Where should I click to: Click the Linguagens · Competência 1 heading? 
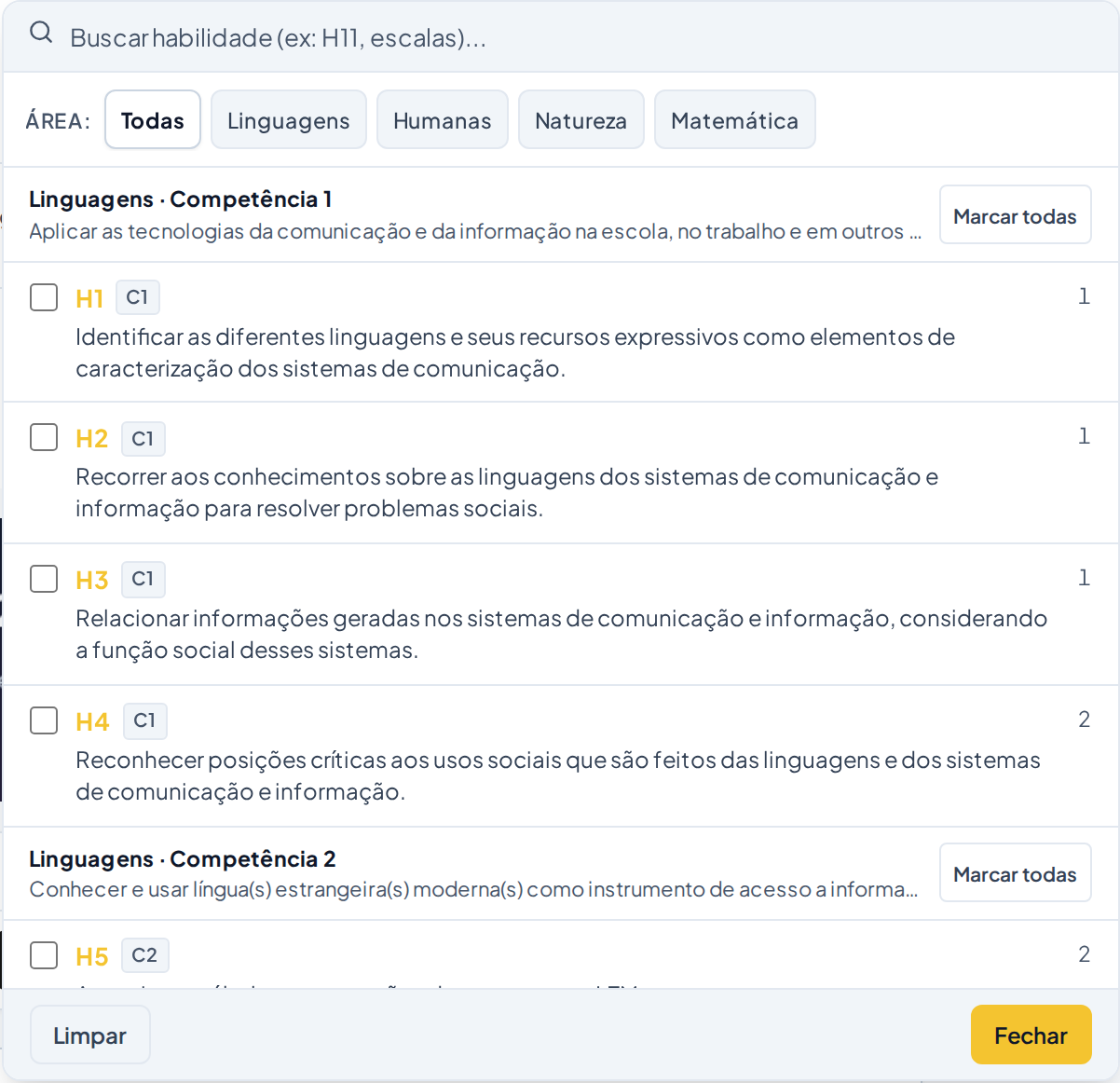click(181, 199)
